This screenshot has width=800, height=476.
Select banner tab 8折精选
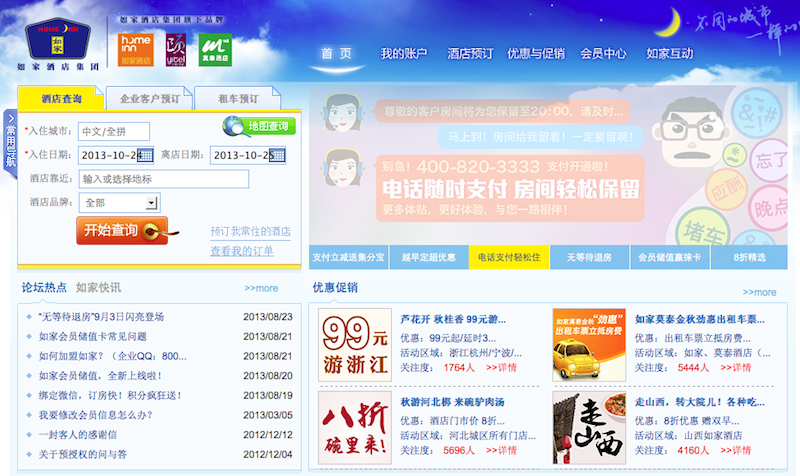pyautogui.click(x=749, y=257)
